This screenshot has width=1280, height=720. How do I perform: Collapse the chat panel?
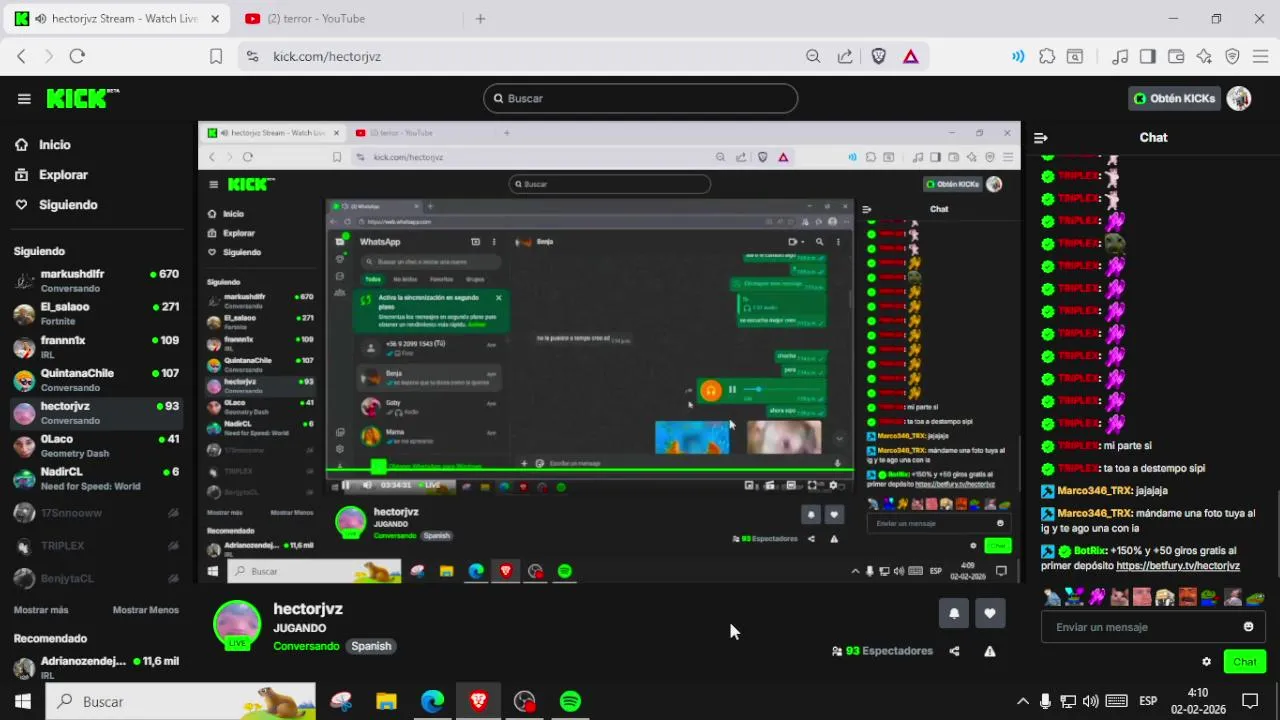1041,138
